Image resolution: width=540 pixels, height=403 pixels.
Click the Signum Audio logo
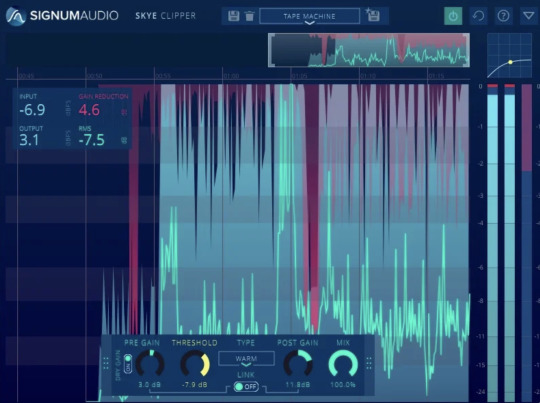coord(62,16)
